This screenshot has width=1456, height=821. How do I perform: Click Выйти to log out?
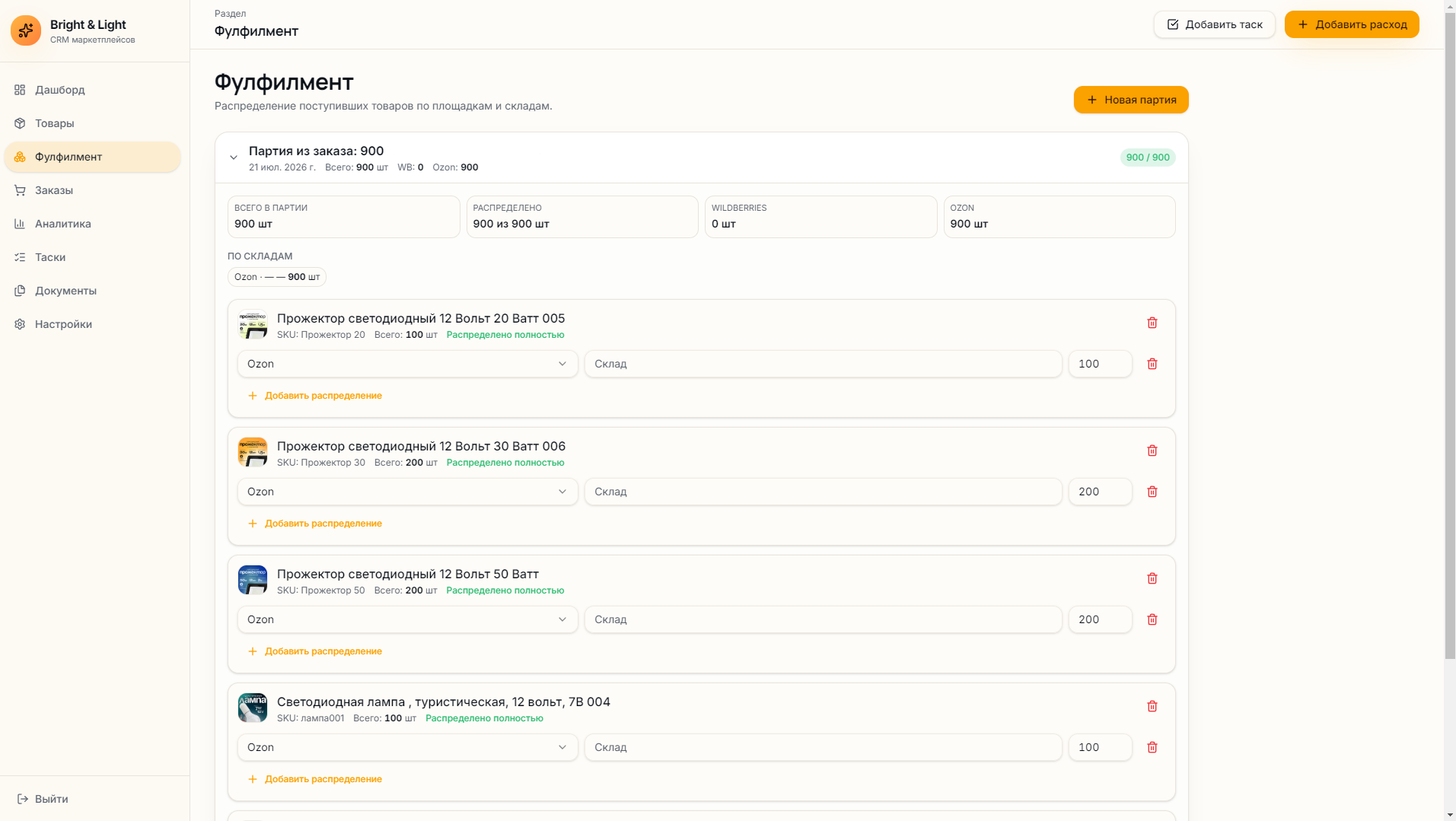[x=43, y=799]
